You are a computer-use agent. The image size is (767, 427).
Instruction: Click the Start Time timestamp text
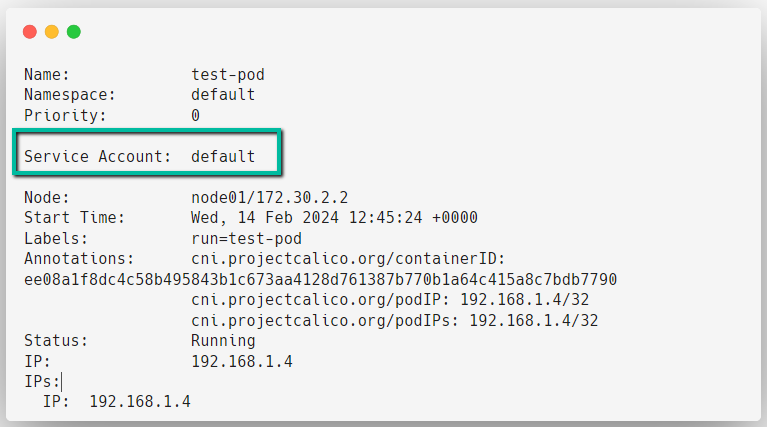tap(334, 218)
